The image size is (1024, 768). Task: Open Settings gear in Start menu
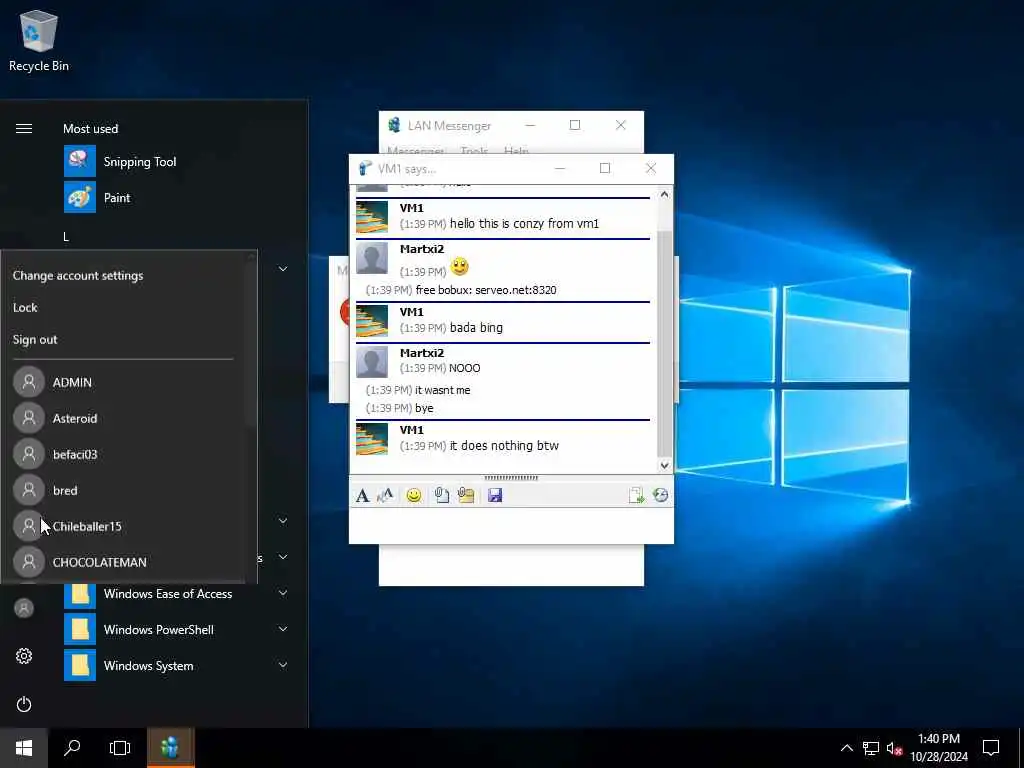[24, 656]
